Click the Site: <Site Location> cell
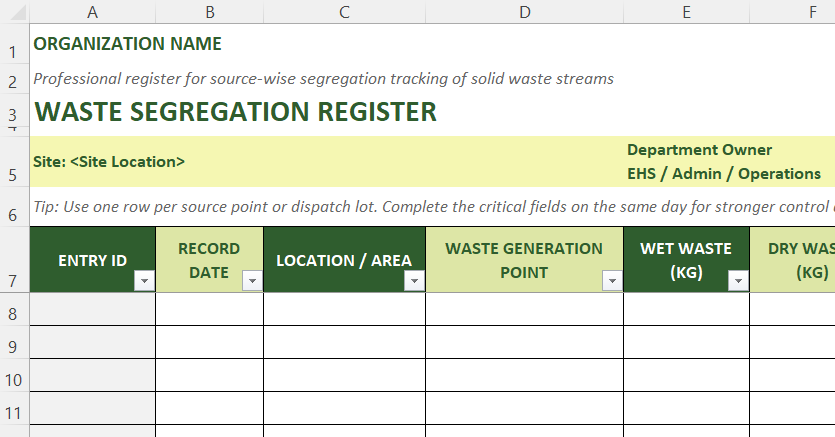This screenshot has width=835, height=437. pos(109,161)
